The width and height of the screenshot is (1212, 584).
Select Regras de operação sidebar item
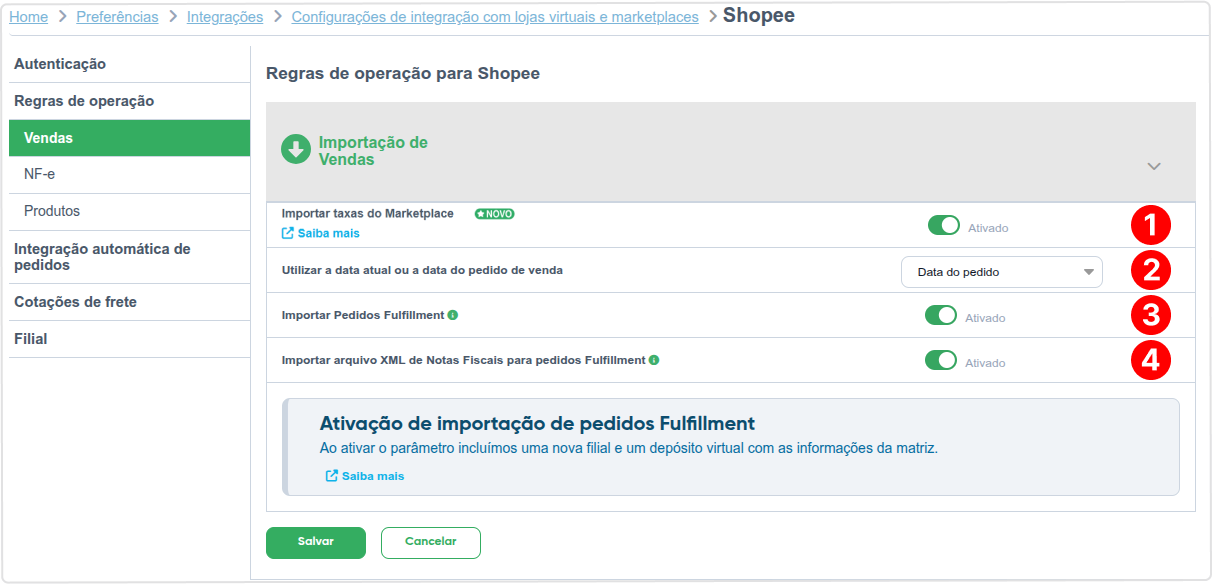pyautogui.click(x=129, y=101)
